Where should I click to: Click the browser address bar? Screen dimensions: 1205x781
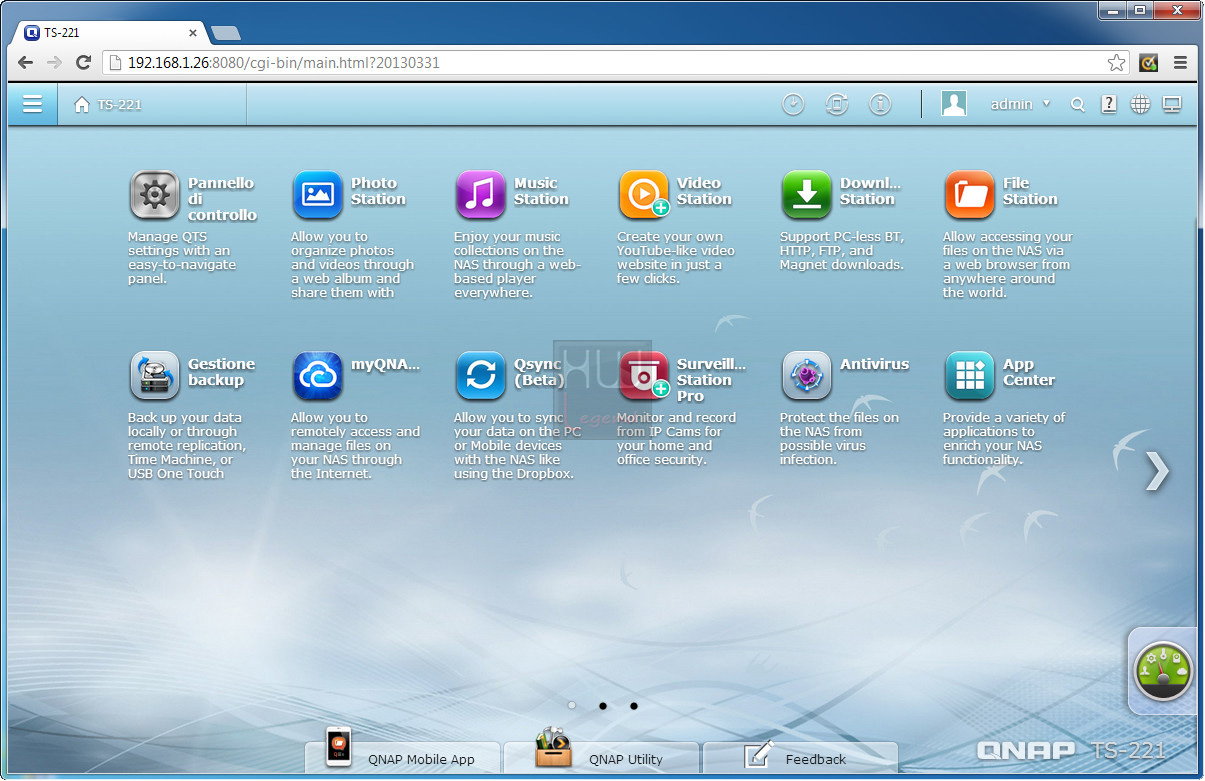(x=616, y=62)
